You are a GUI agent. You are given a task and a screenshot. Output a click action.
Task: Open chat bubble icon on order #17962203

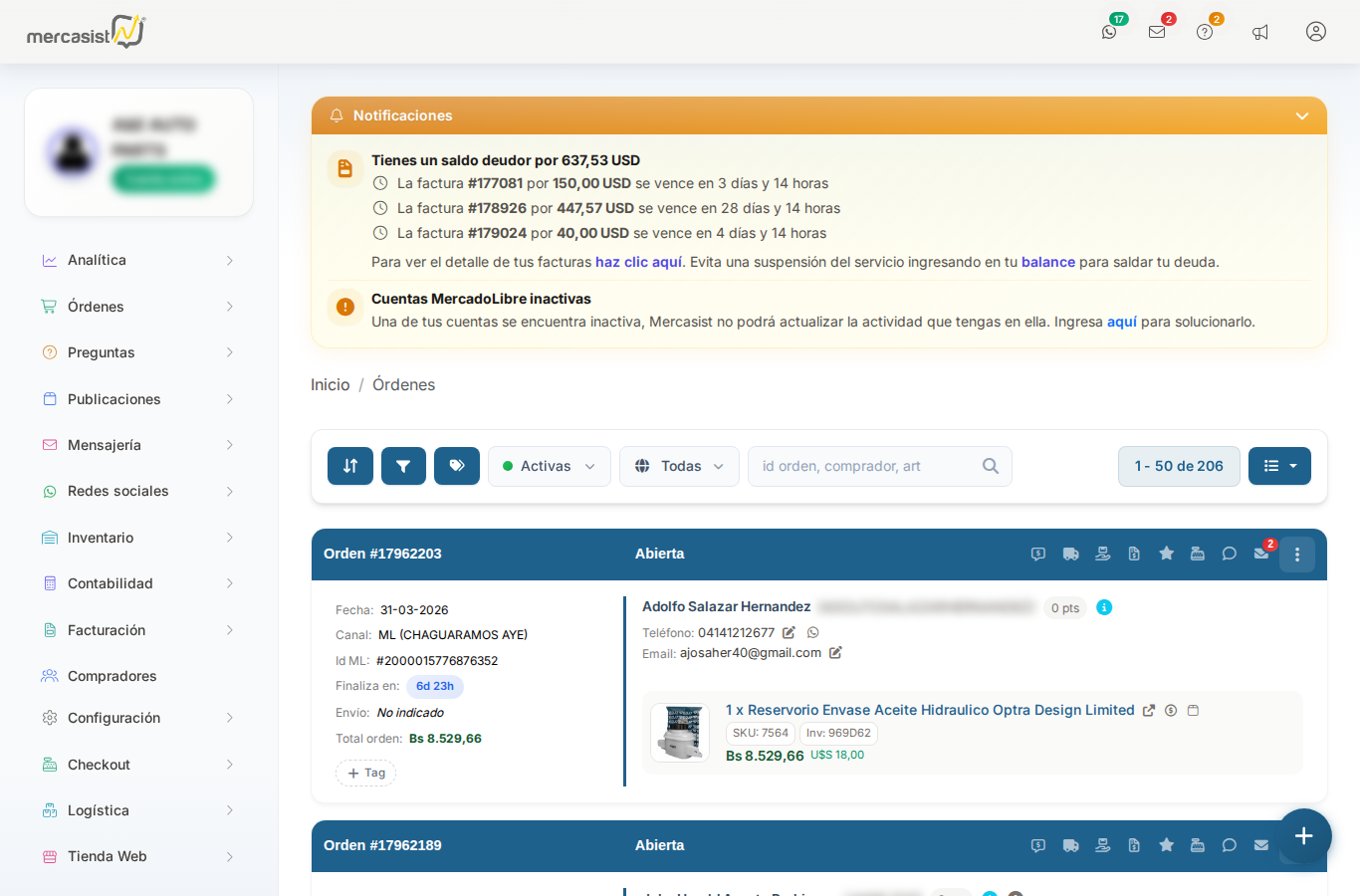pyautogui.click(x=1230, y=554)
